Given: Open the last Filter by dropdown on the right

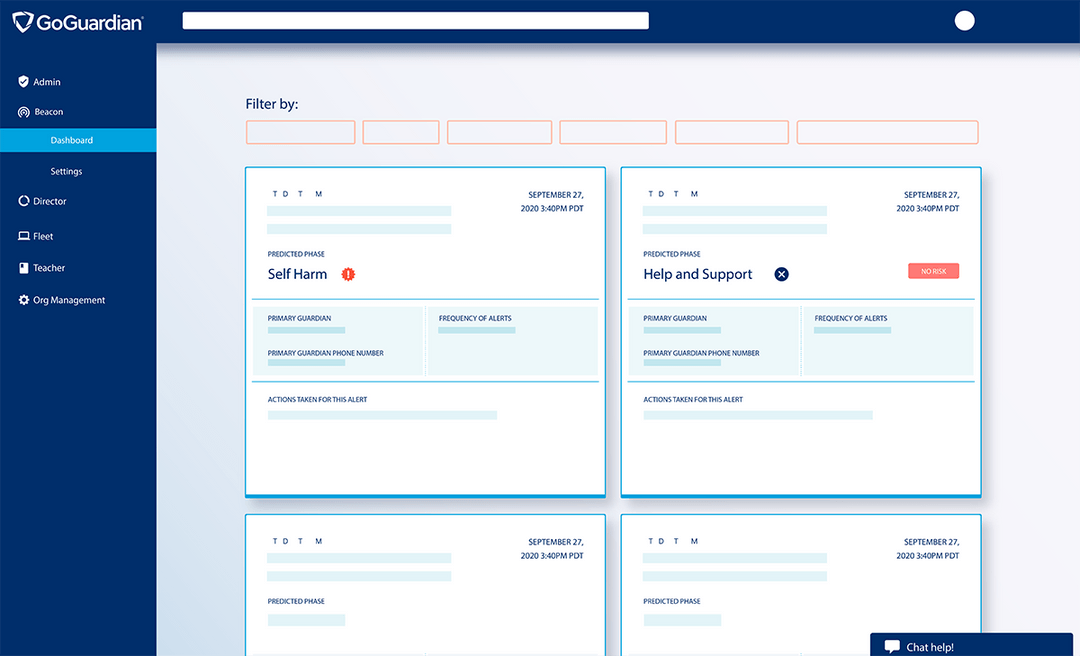Looking at the screenshot, I should 887,131.
